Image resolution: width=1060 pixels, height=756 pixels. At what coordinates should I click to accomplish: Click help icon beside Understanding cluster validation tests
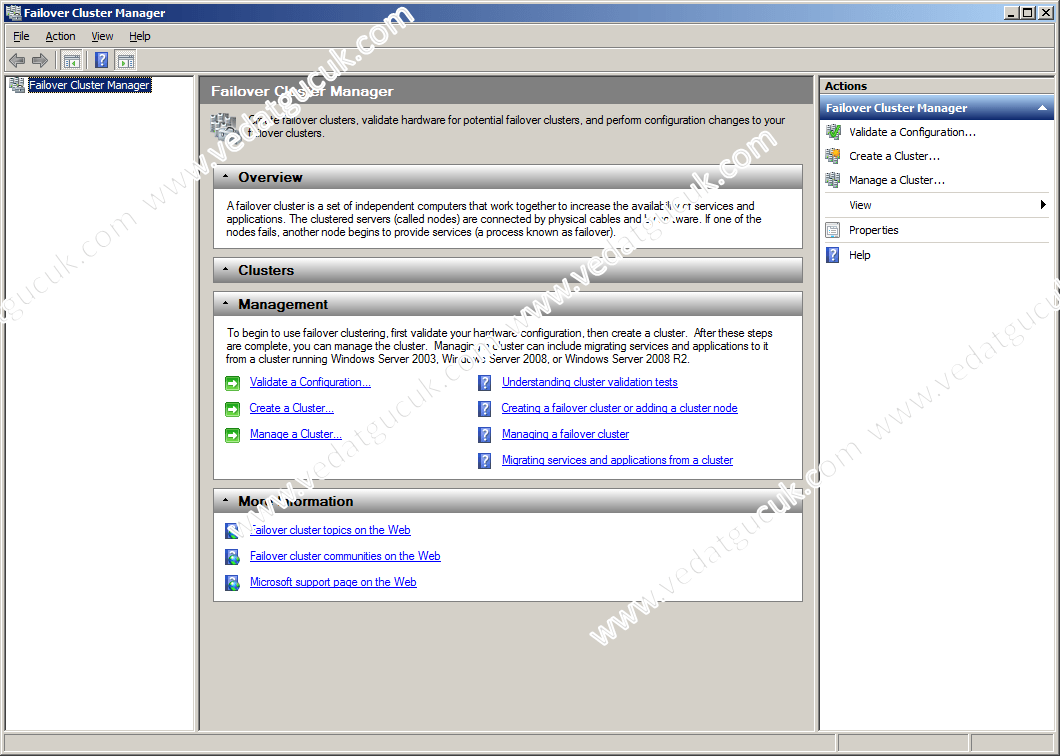coord(485,383)
